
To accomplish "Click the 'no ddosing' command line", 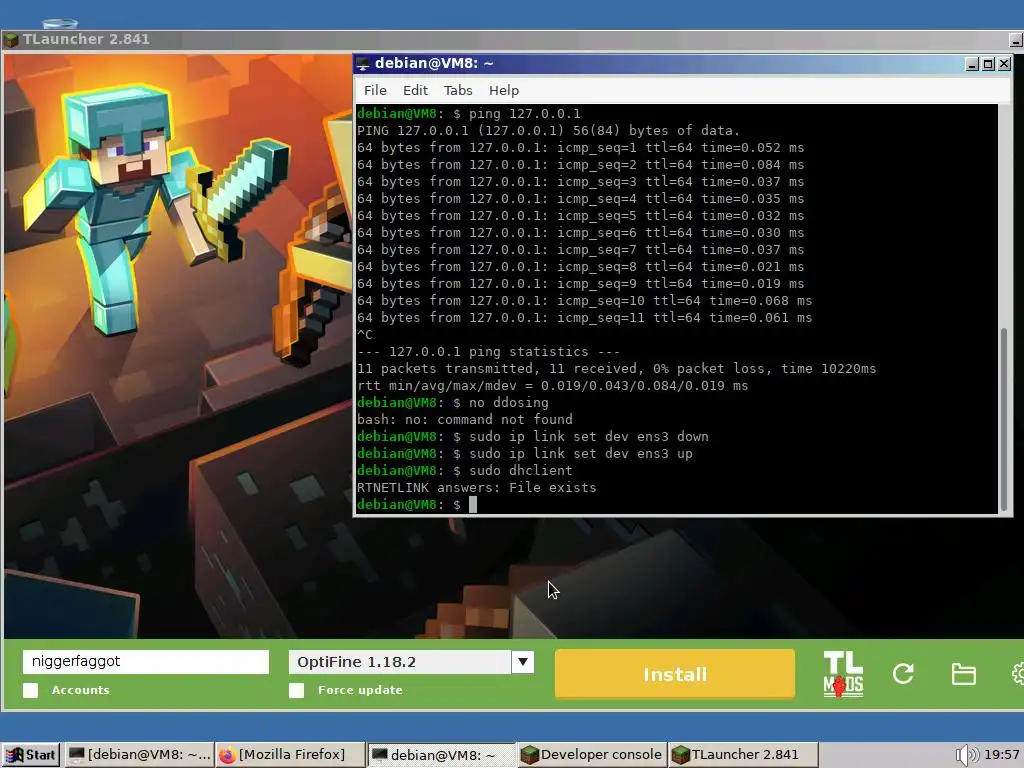I will [x=453, y=402].
